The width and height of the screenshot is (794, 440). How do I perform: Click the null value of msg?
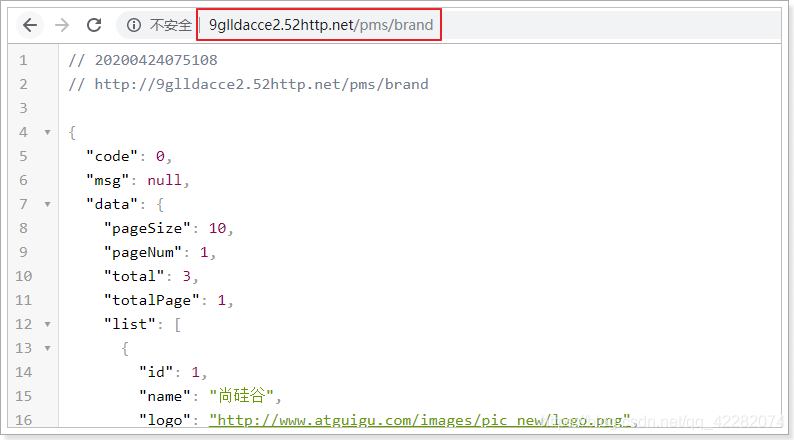pyautogui.click(x=165, y=180)
